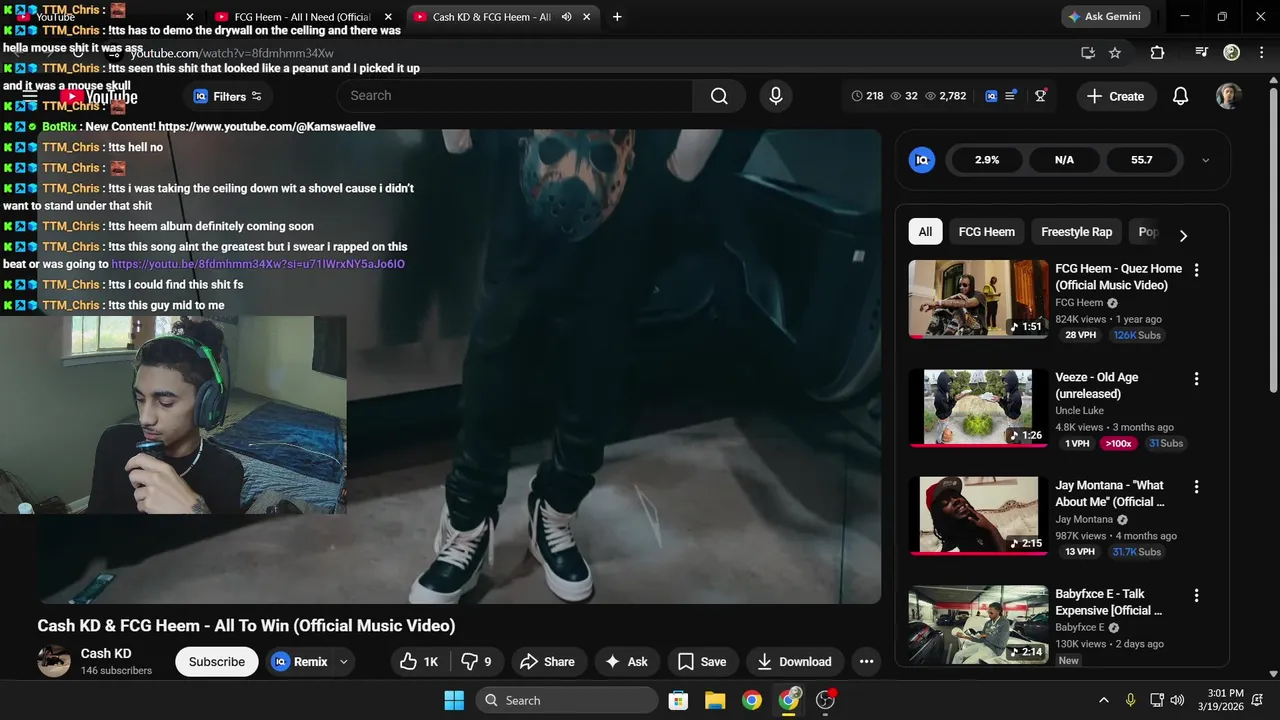Image resolution: width=1280 pixels, height=720 pixels.
Task: Close the FCG Heem All I Need tab
Action: point(388,17)
